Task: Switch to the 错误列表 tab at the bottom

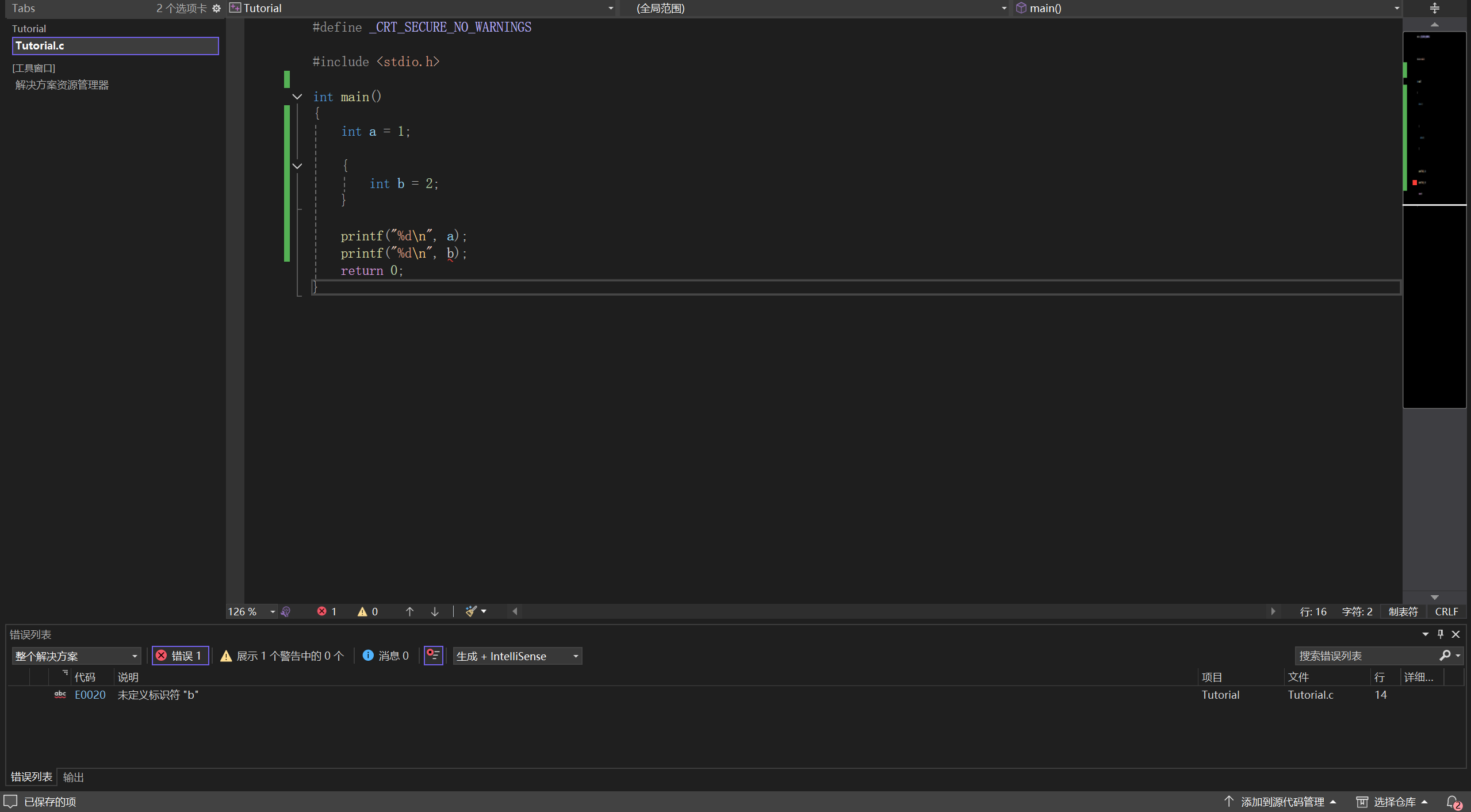Action: (32, 777)
